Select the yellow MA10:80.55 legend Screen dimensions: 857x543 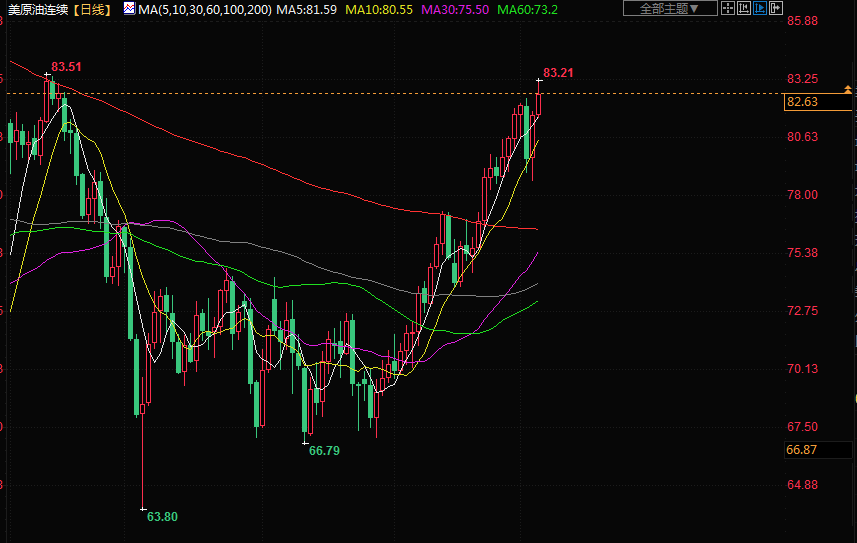379,9
